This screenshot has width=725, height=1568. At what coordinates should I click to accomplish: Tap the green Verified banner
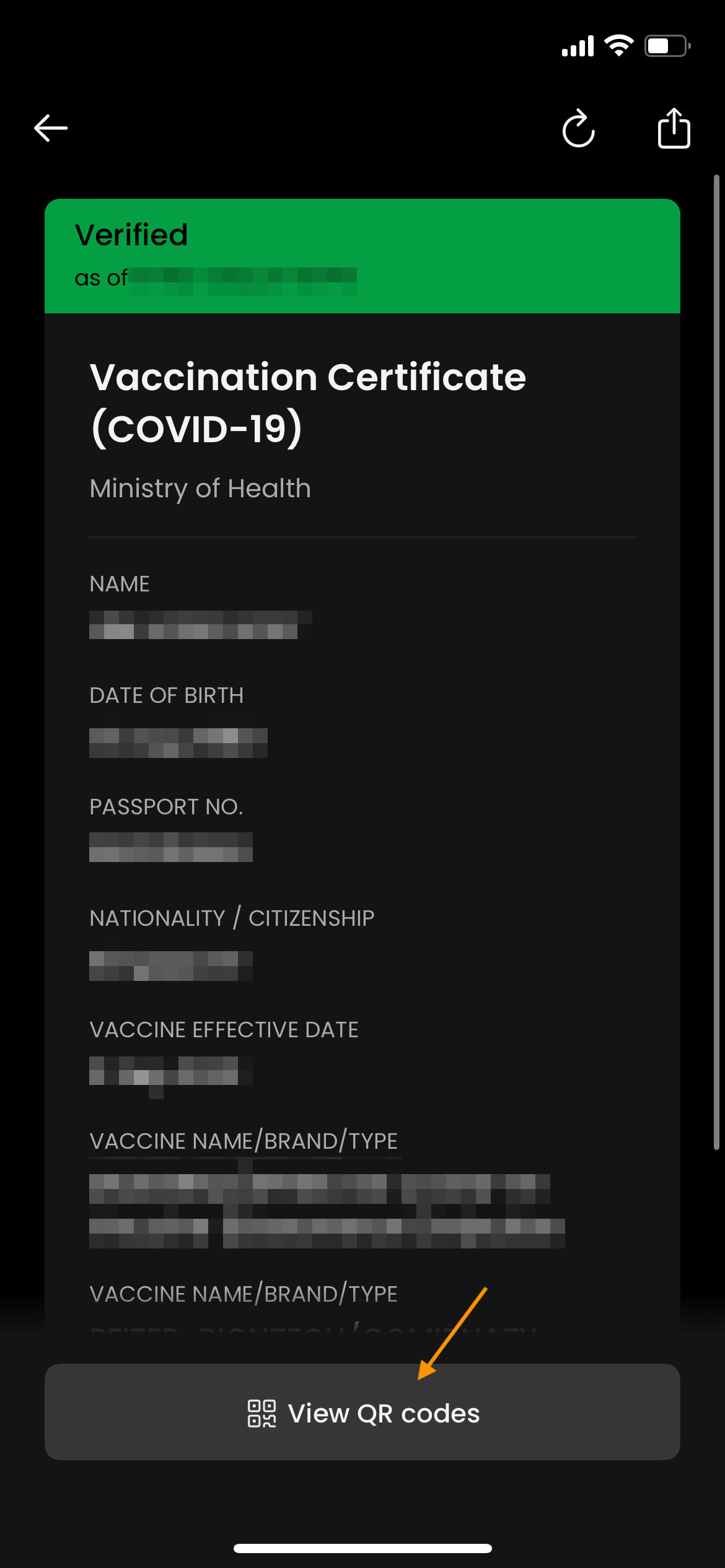362,256
